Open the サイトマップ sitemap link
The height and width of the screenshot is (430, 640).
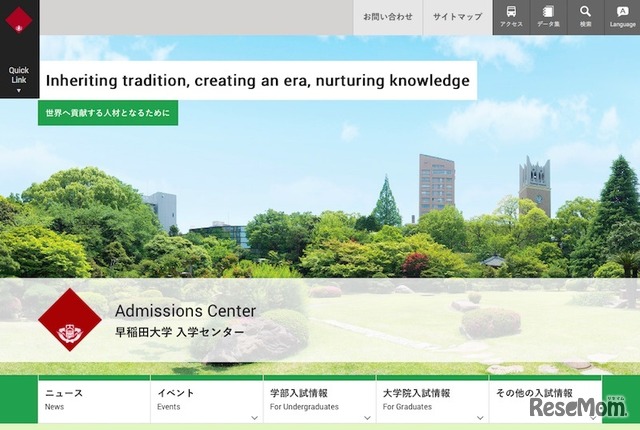458,17
